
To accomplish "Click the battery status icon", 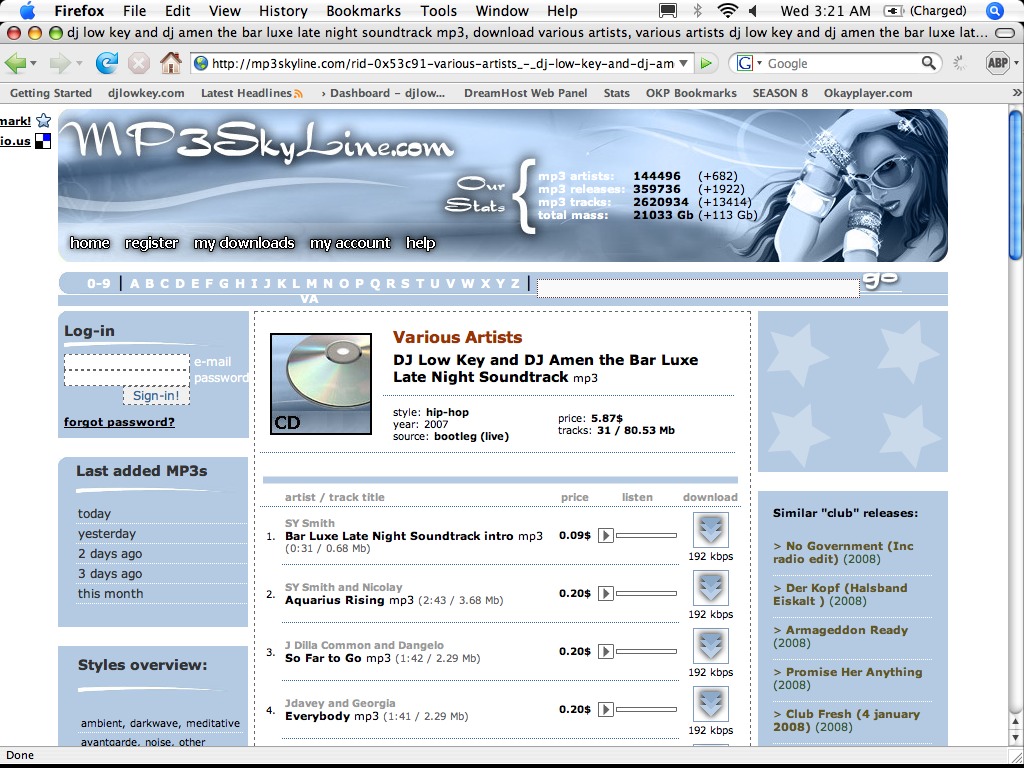I will tap(893, 11).
